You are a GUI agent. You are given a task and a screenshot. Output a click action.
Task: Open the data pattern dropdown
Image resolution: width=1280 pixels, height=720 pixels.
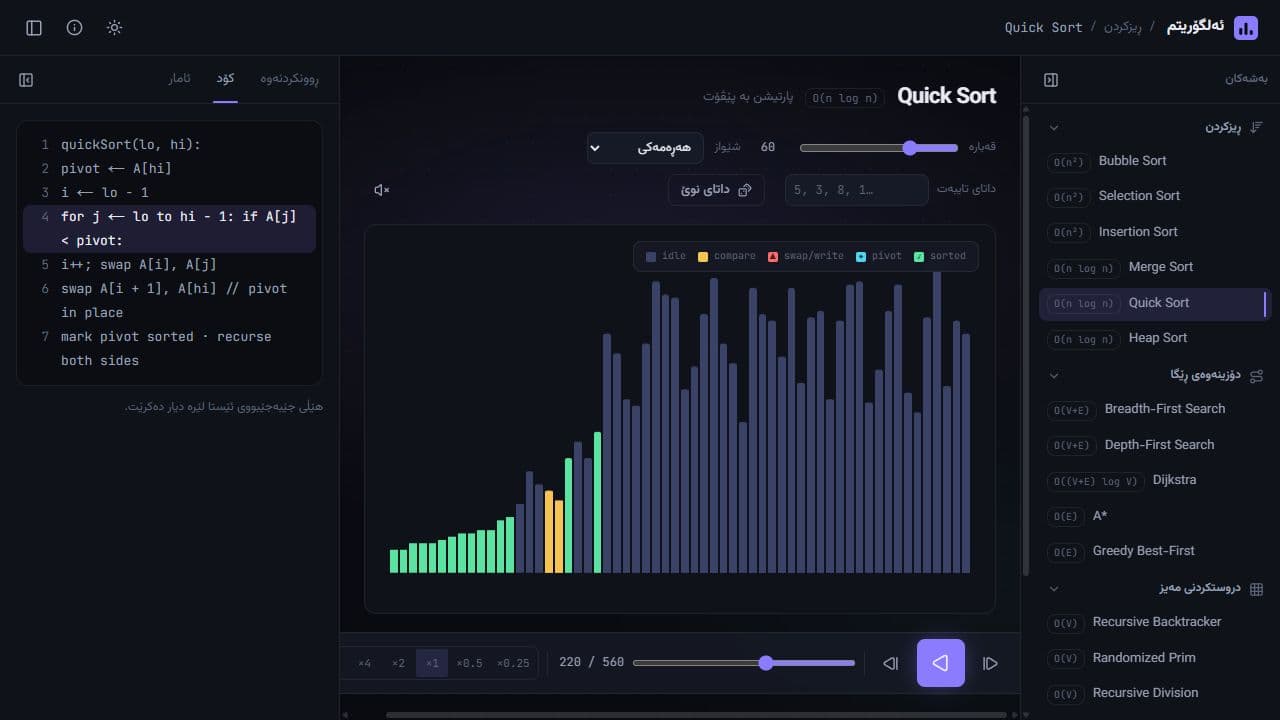(645, 147)
